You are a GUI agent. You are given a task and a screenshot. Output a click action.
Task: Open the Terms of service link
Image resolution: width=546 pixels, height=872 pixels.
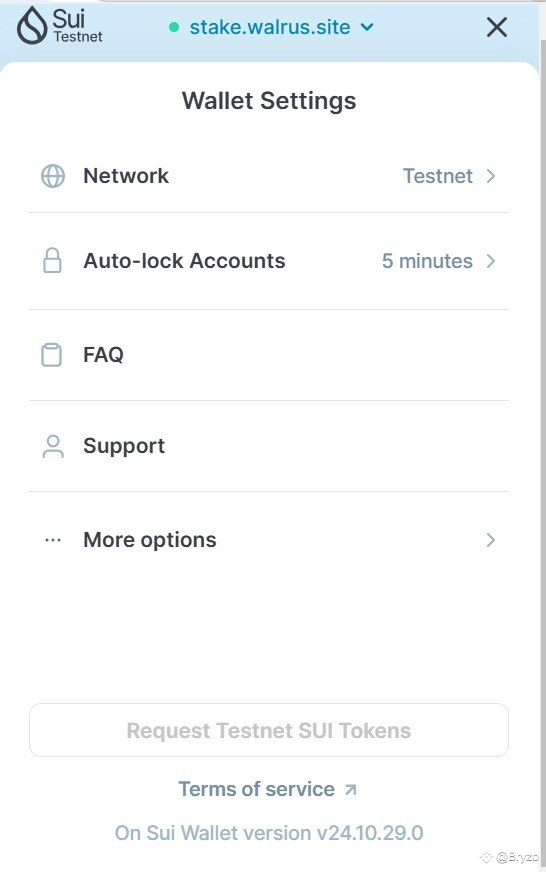[x=256, y=789]
